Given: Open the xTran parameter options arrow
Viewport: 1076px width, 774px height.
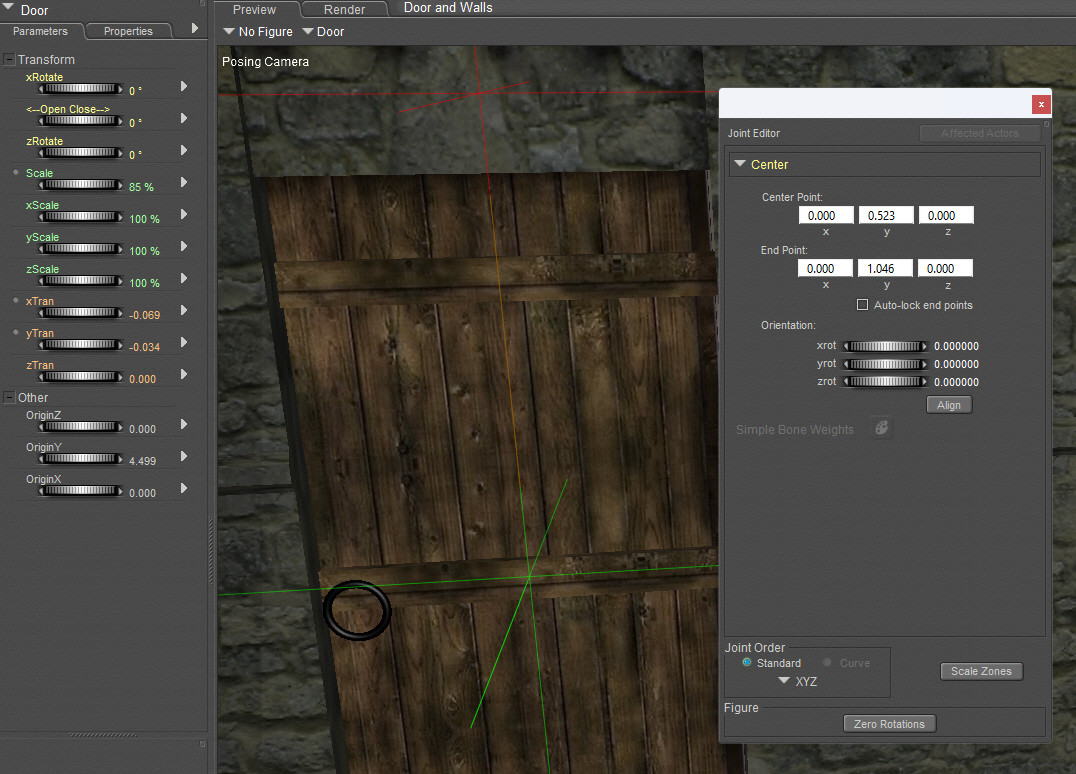Looking at the screenshot, I should coord(184,310).
